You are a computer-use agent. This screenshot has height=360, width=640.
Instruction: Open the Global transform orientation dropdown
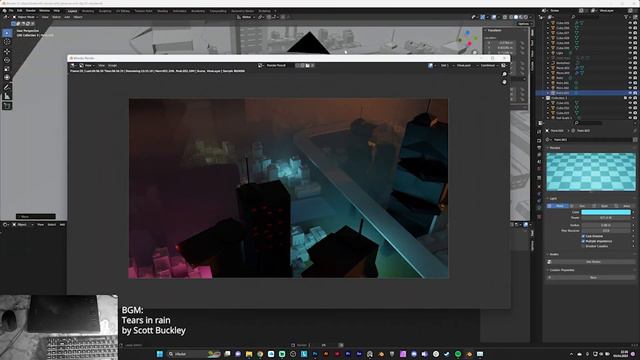pos(246,17)
